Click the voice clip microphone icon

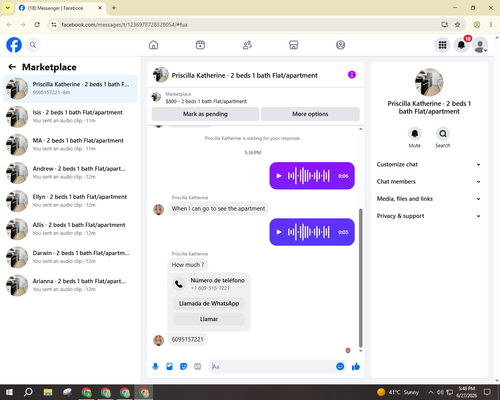(155, 367)
